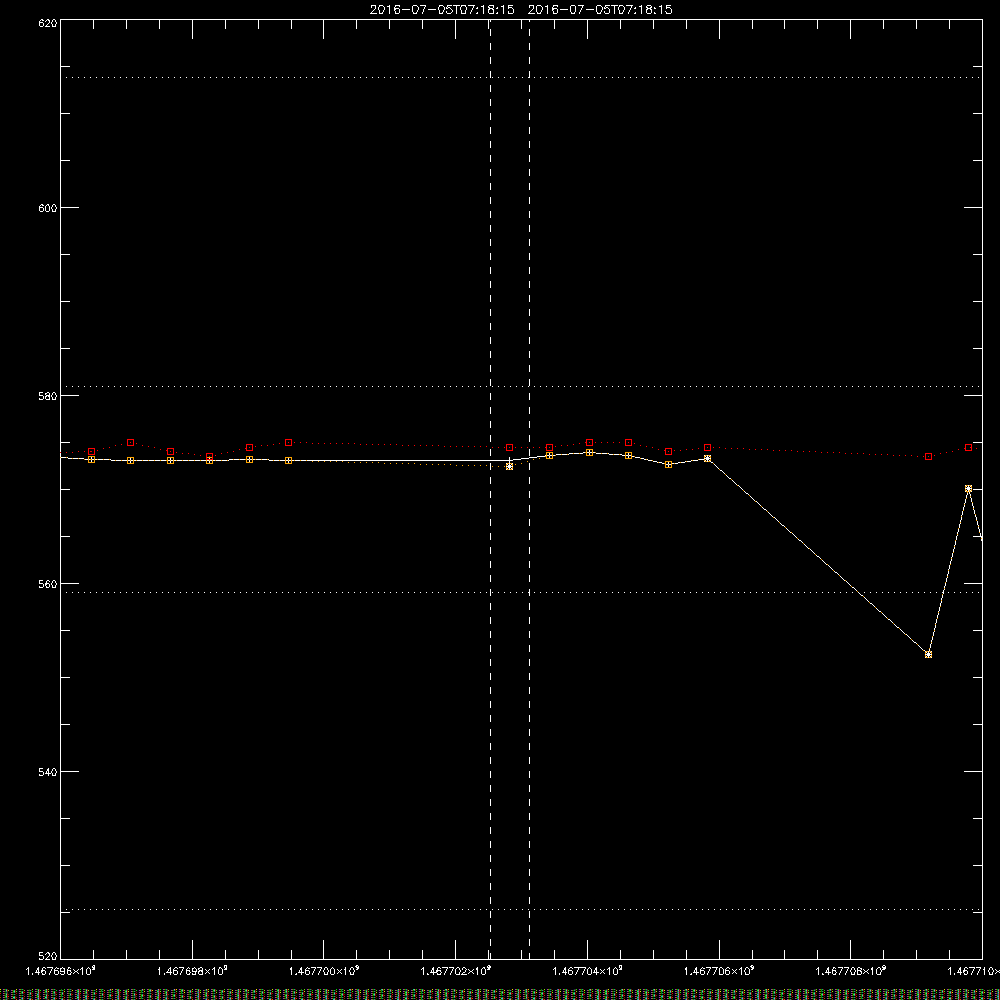Pick the lowest data point near 552
The image size is (1000, 1000).
tap(929, 654)
